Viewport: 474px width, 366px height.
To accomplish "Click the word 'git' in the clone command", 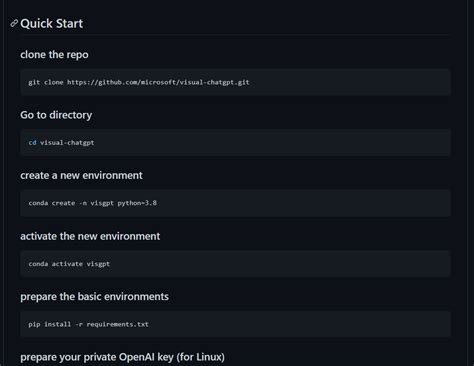I will (34, 82).
